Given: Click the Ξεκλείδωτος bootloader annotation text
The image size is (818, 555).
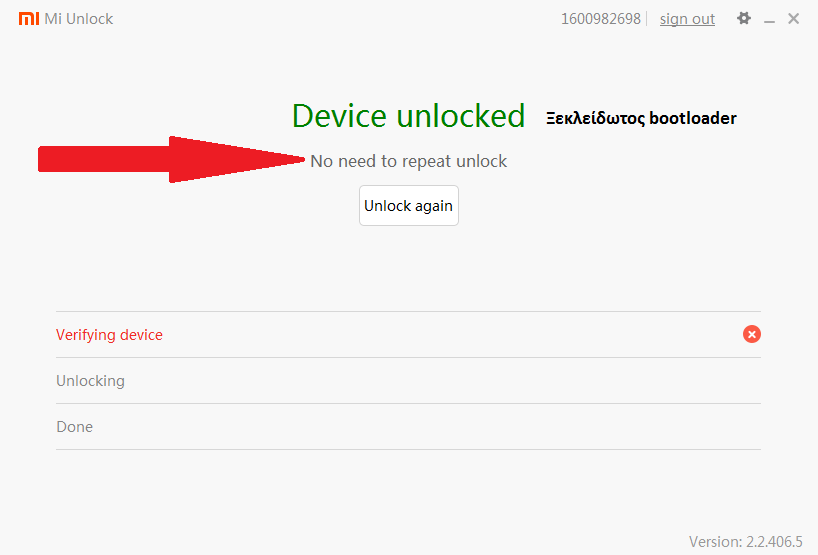Looking at the screenshot, I should coord(641,118).
